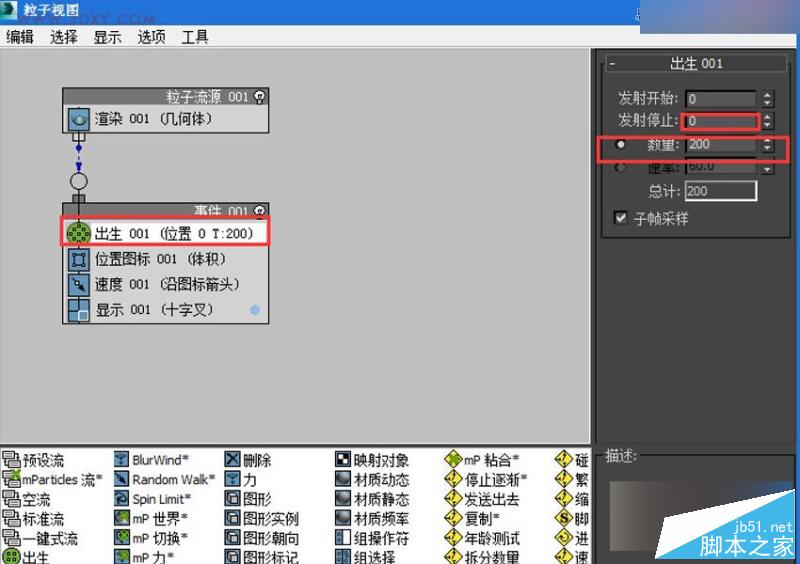This screenshot has height=564, width=800.
Task: Toggle the 粒子流源 001 lightbulb icon
Action: coord(260,96)
